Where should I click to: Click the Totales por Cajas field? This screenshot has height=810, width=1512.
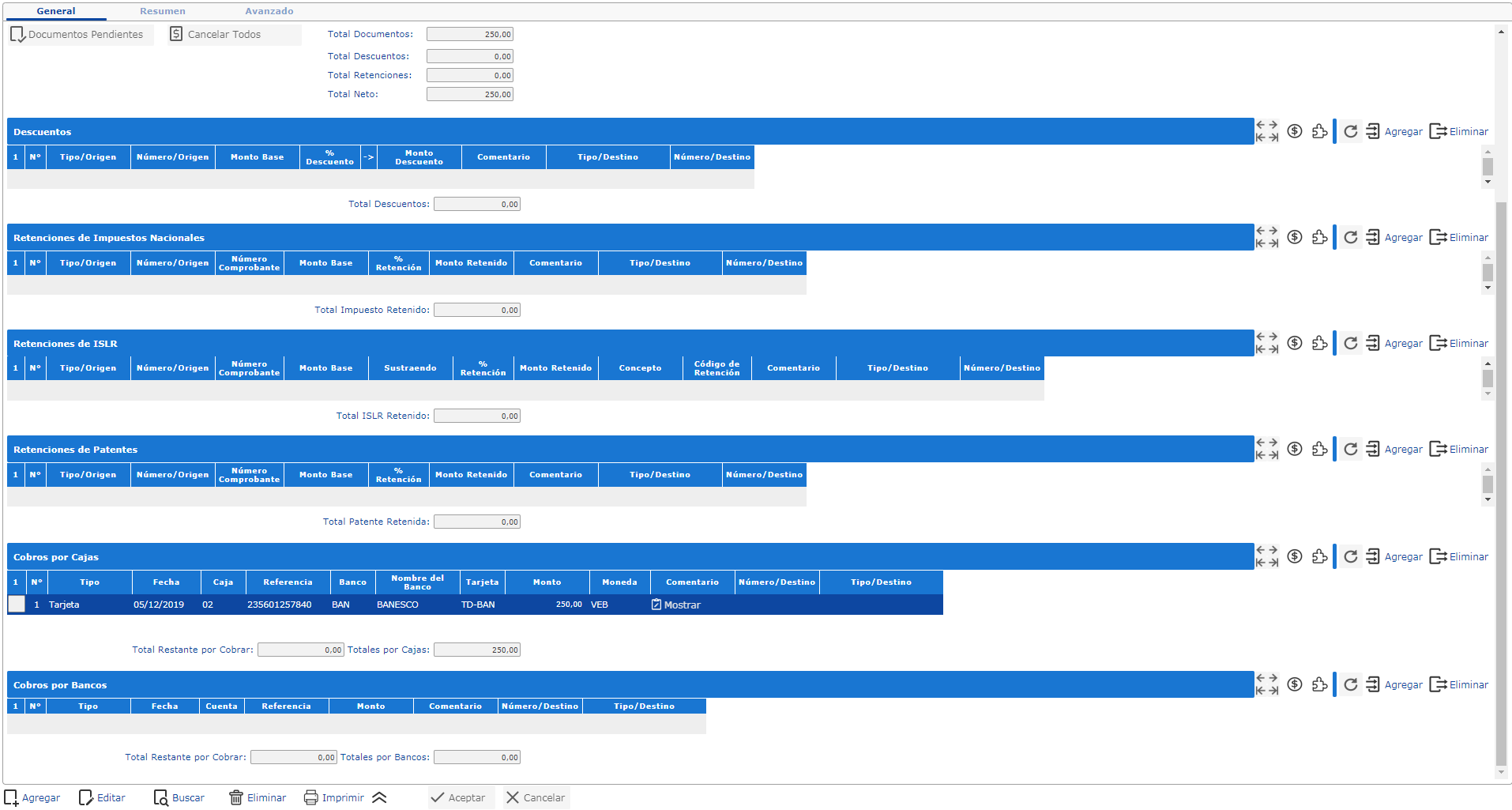point(477,650)
